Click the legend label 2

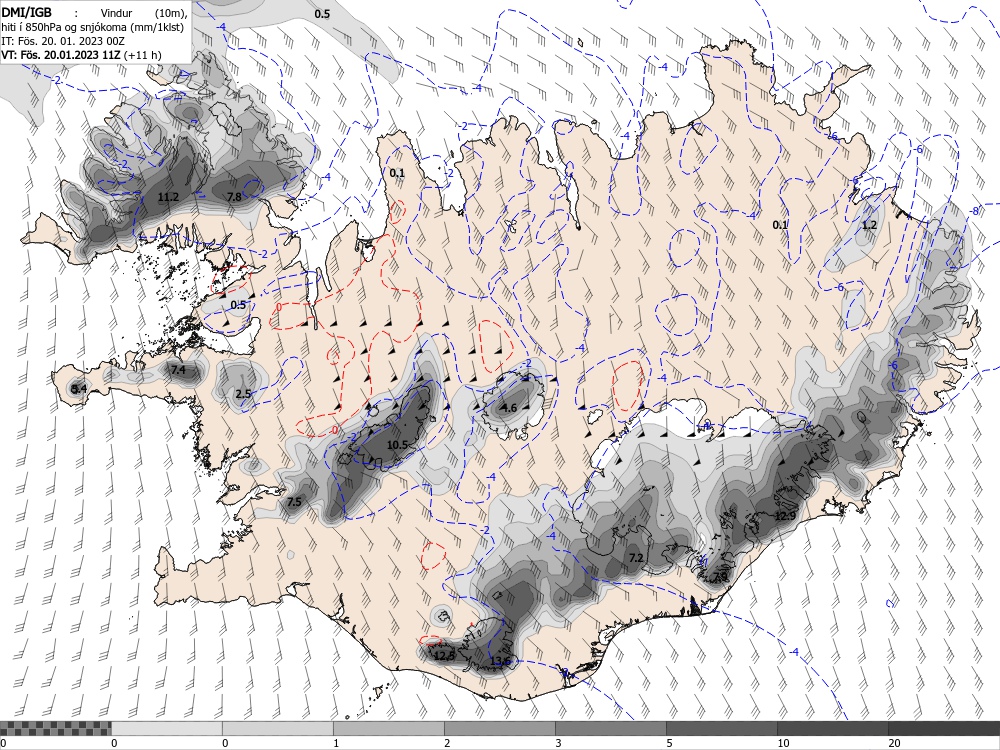[x=447, y=743]
